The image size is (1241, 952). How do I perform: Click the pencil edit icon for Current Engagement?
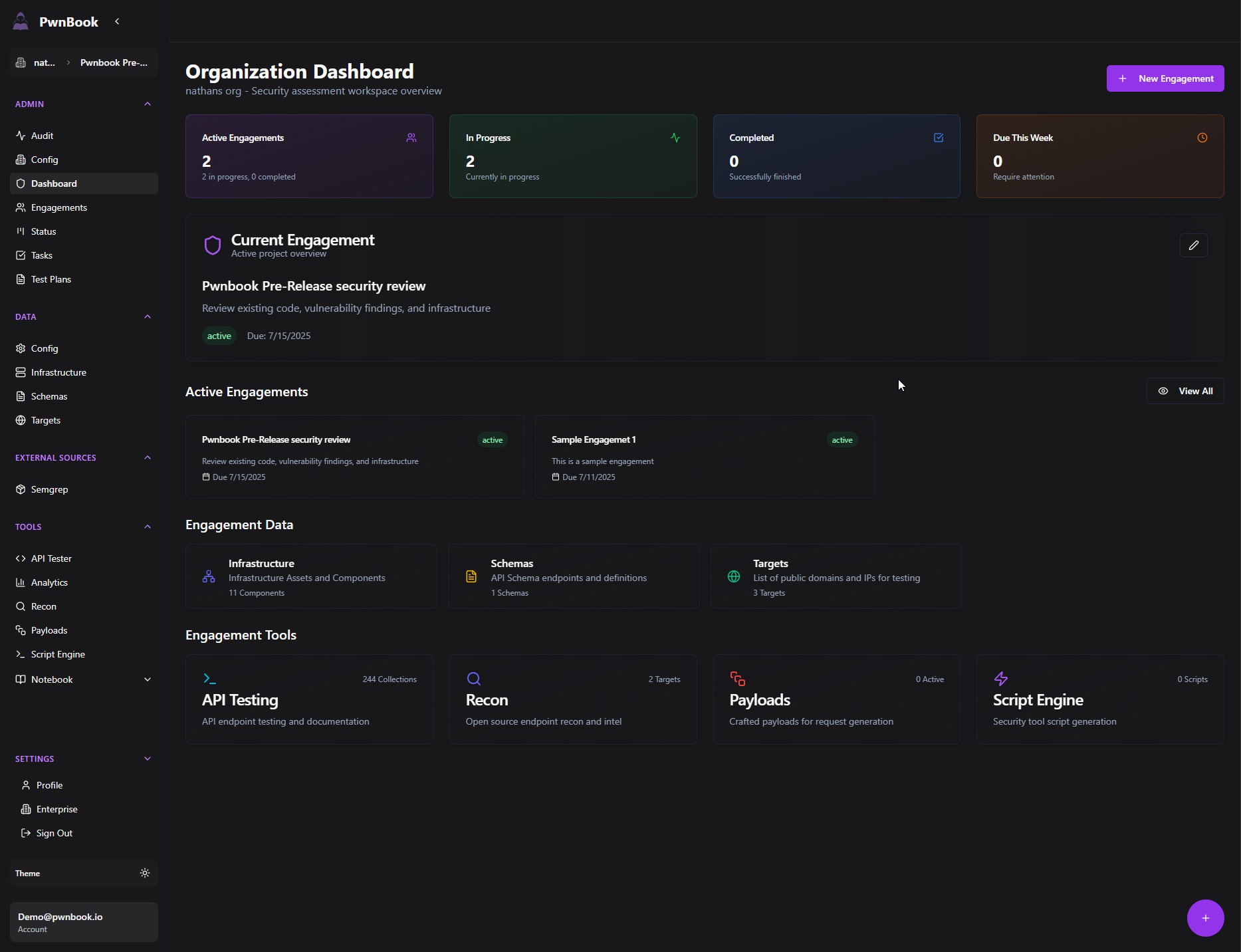[x=1193, y=245]
